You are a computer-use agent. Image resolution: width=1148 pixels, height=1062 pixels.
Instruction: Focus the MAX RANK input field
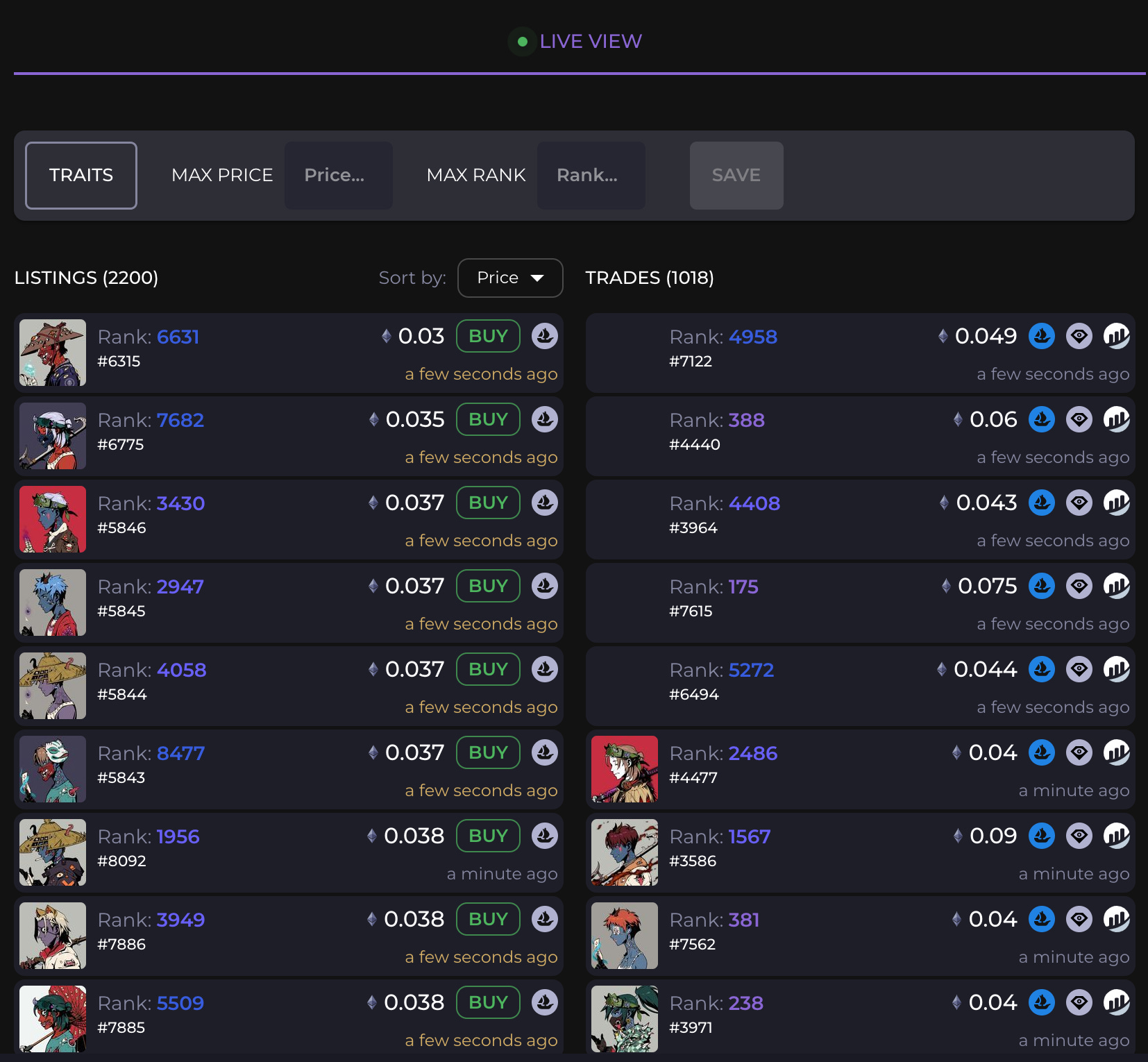[591, 176]
